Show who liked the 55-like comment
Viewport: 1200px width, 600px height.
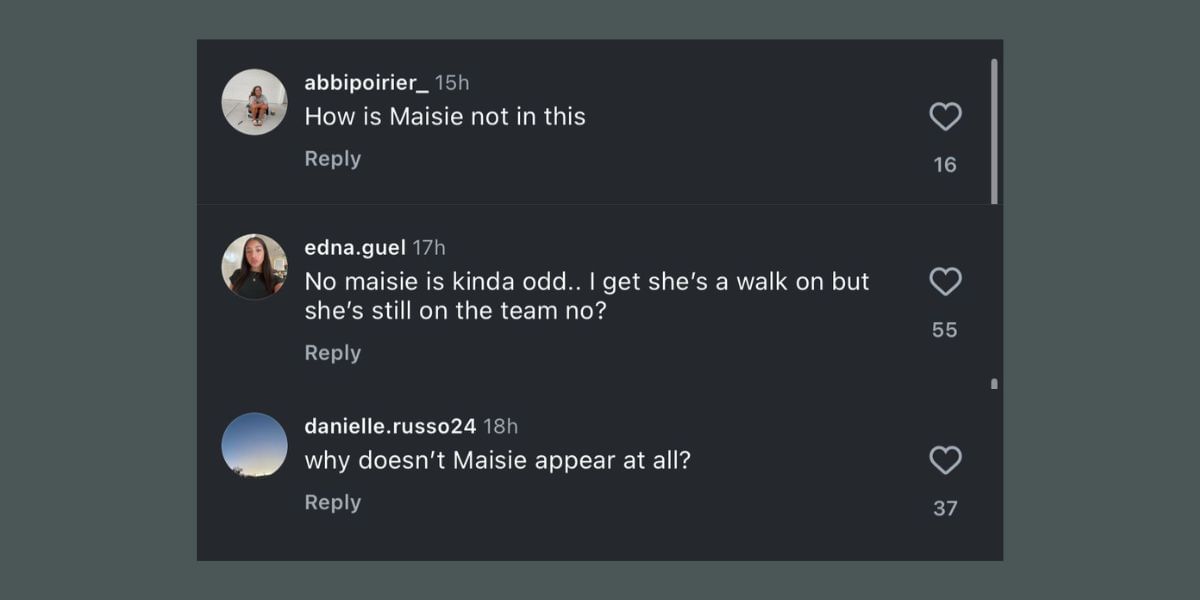[x=945, y=330]
